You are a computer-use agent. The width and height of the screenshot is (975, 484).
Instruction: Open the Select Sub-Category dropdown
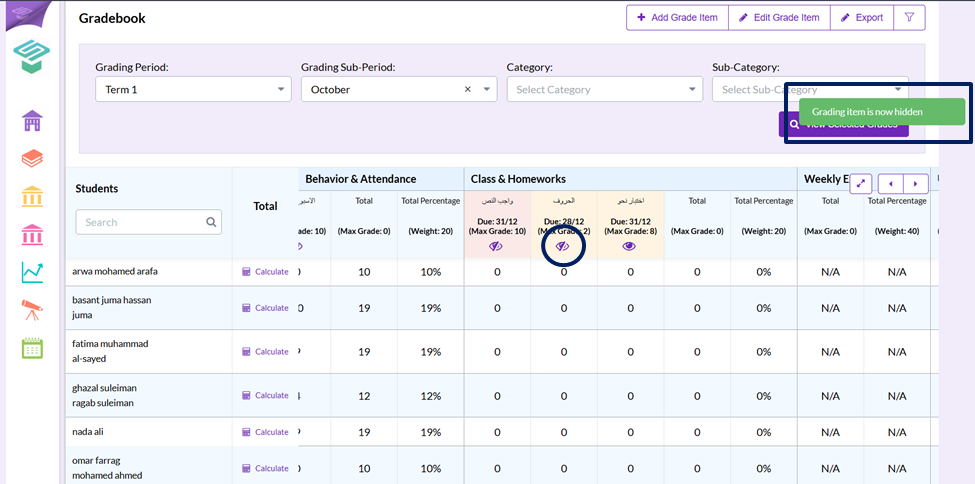[810, 90]
